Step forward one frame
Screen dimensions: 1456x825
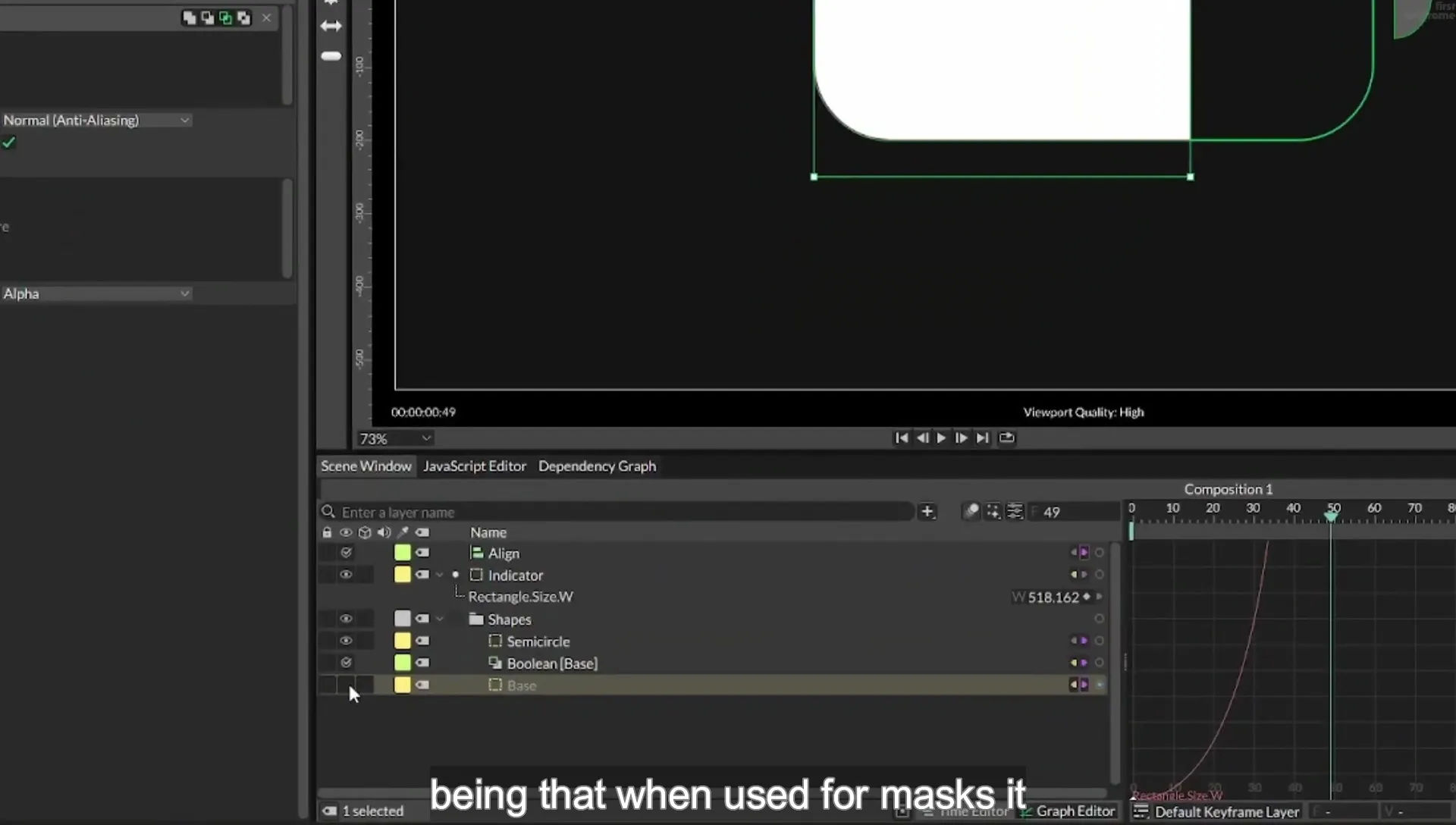point(961,438)
